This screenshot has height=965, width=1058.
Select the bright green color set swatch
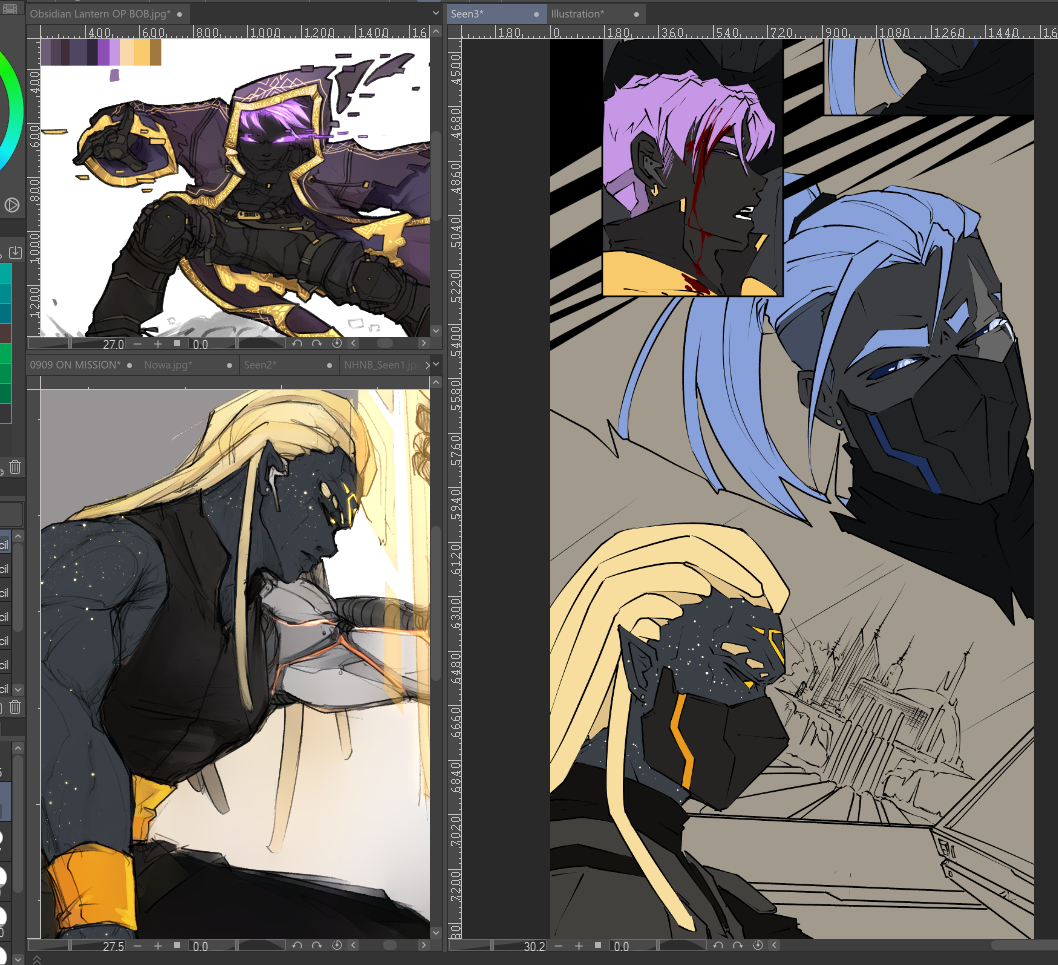[5, 353]
